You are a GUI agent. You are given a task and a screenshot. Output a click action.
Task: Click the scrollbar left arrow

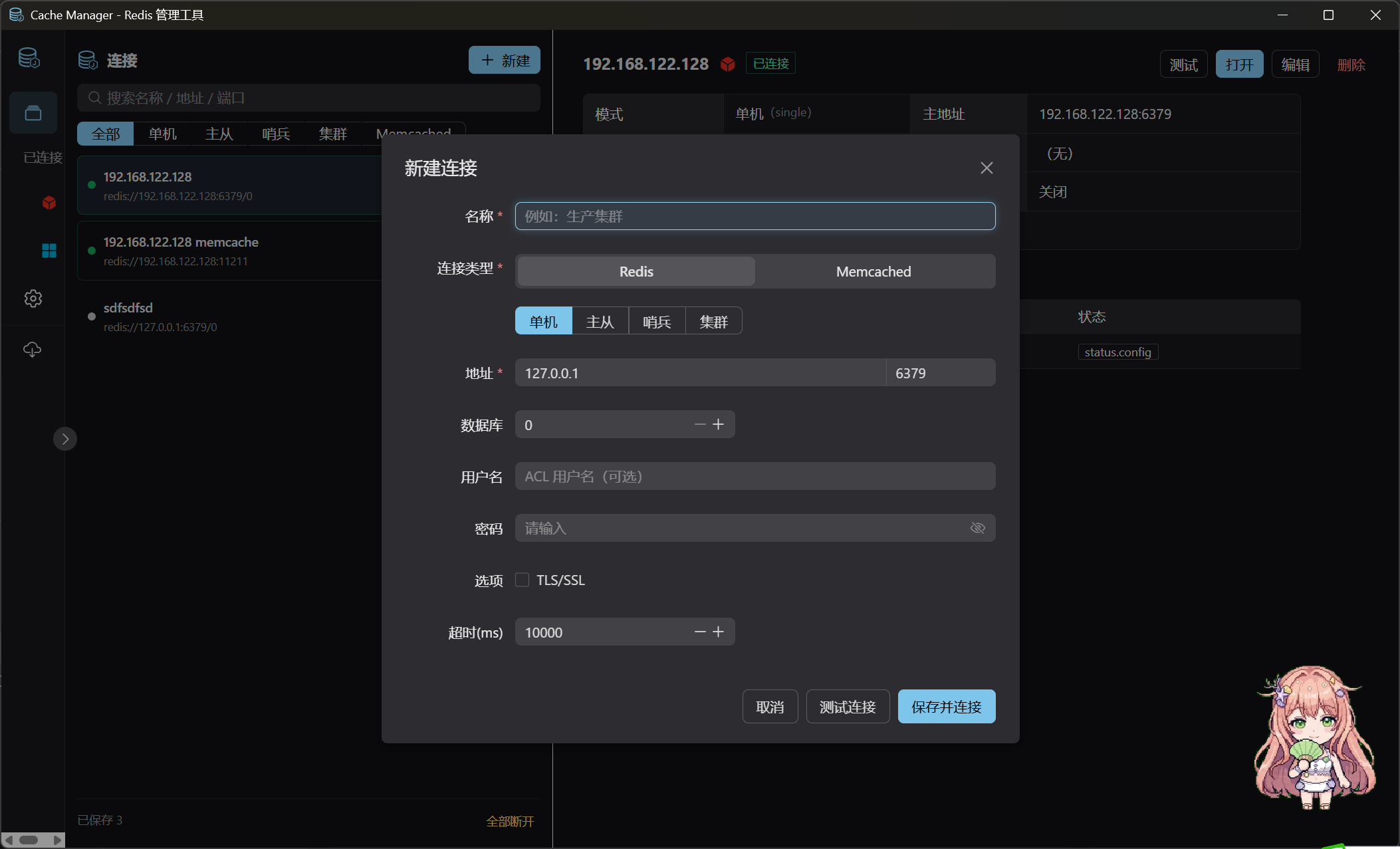pyautogui.click(x=9, y=840)
